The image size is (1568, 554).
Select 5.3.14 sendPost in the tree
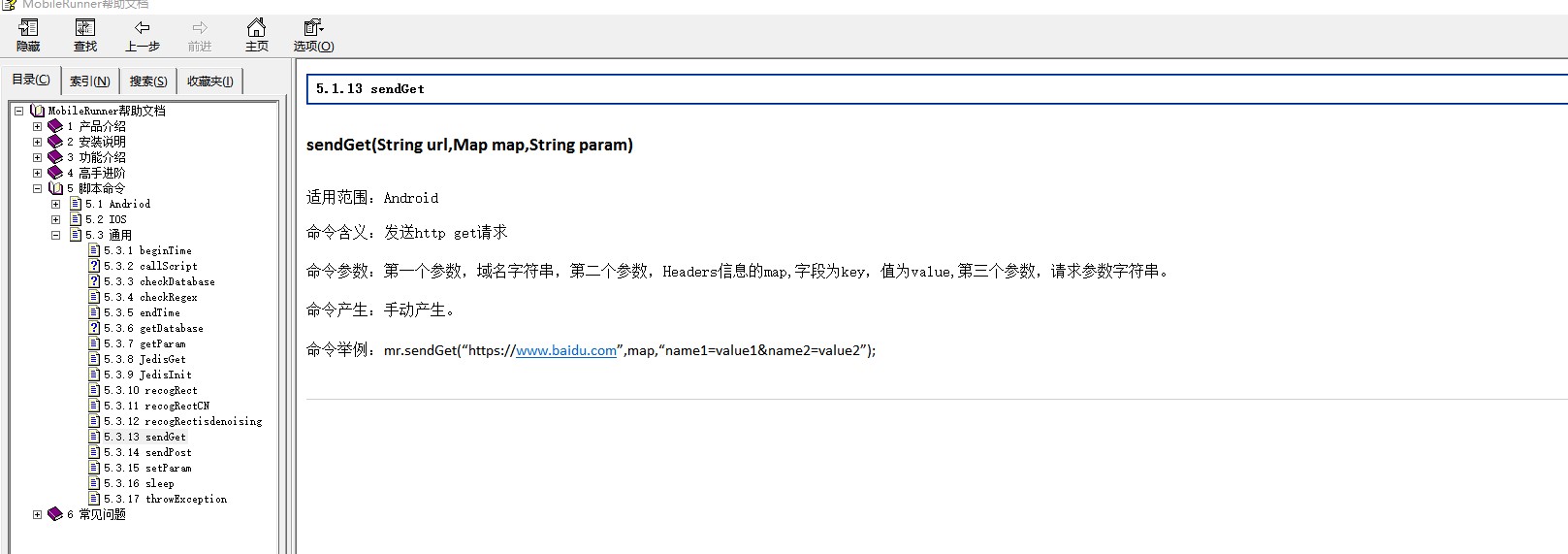pyautogui.click(x=147, y=452)
